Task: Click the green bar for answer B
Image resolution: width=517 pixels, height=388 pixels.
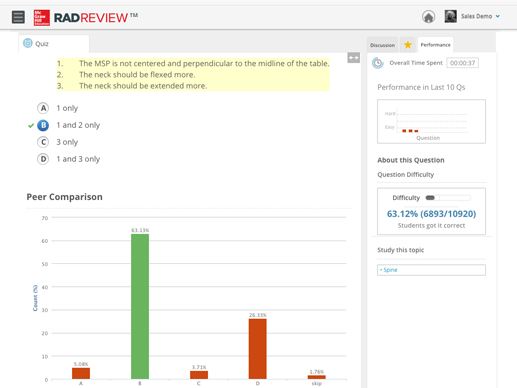Action: click(140, 306)
